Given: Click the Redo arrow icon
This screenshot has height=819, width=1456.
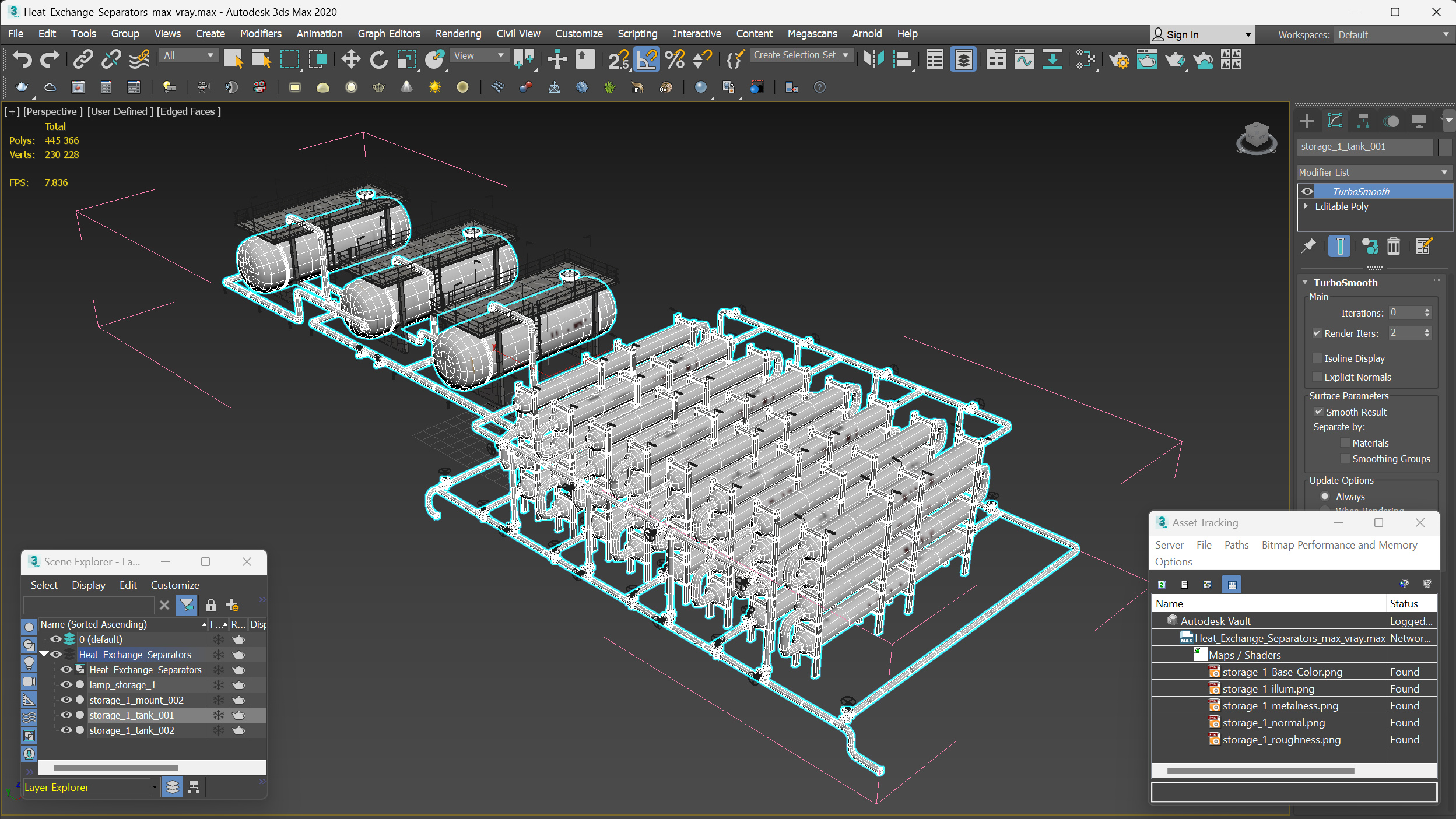Looking at the screenshot, I should [x=50, y=59].
